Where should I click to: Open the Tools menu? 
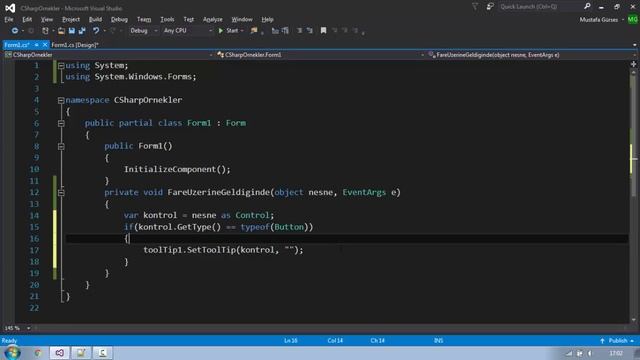coord(167,19)
